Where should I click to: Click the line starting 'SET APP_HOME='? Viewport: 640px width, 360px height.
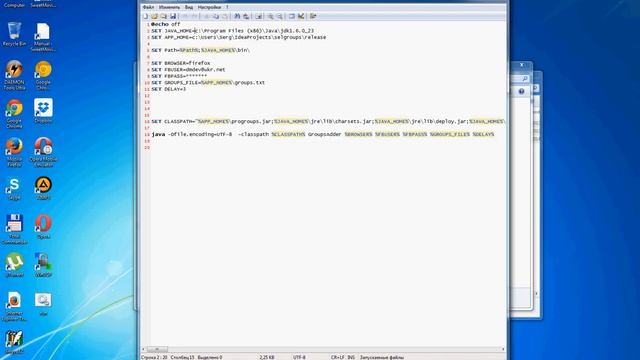click(x=239, y=37)
